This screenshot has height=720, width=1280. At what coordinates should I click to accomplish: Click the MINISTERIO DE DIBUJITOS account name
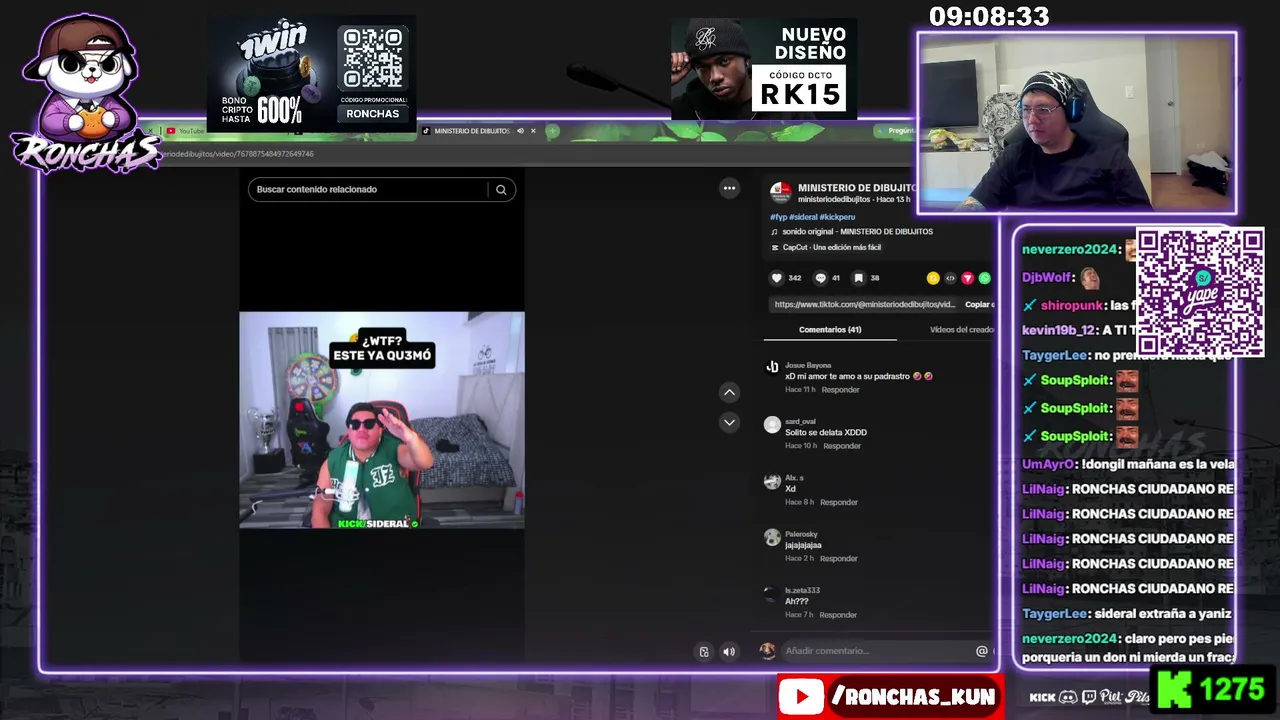(857, 188)
